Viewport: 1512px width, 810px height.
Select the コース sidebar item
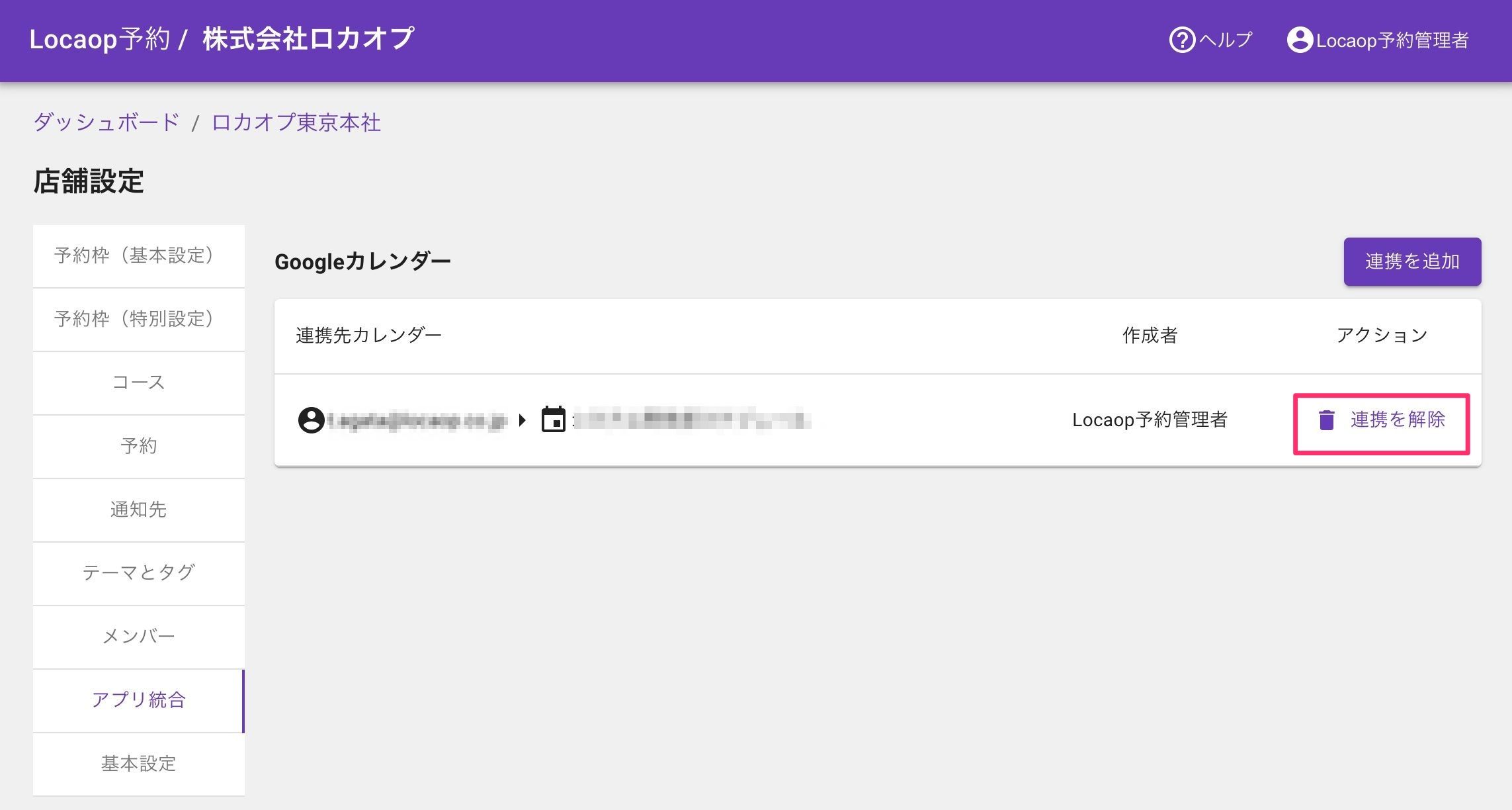(138, 383)
